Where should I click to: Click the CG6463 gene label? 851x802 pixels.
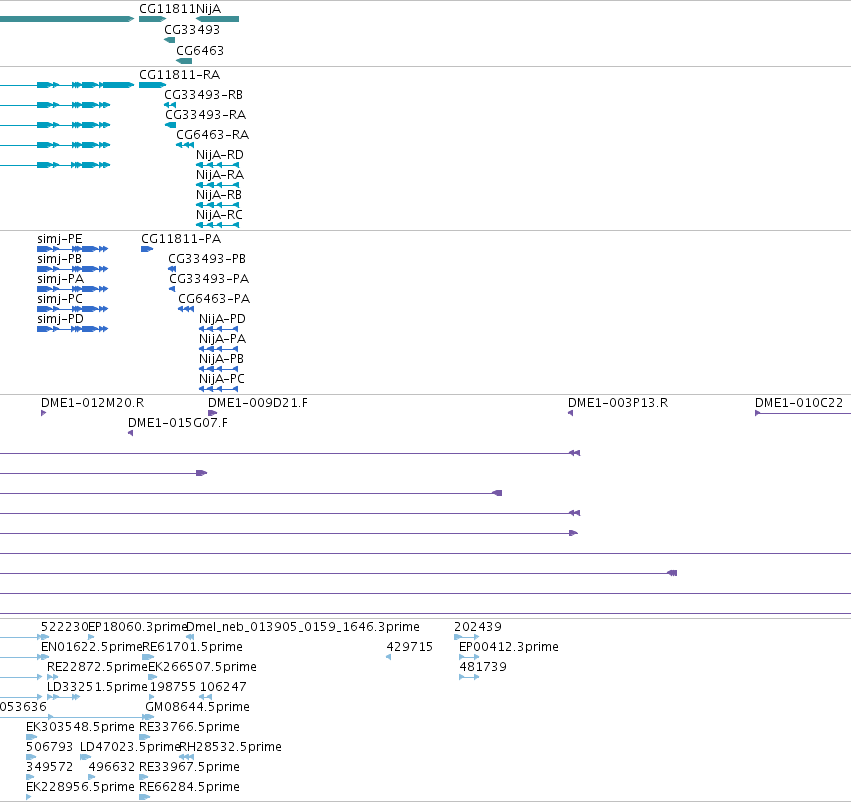click(x=200, y=50)
